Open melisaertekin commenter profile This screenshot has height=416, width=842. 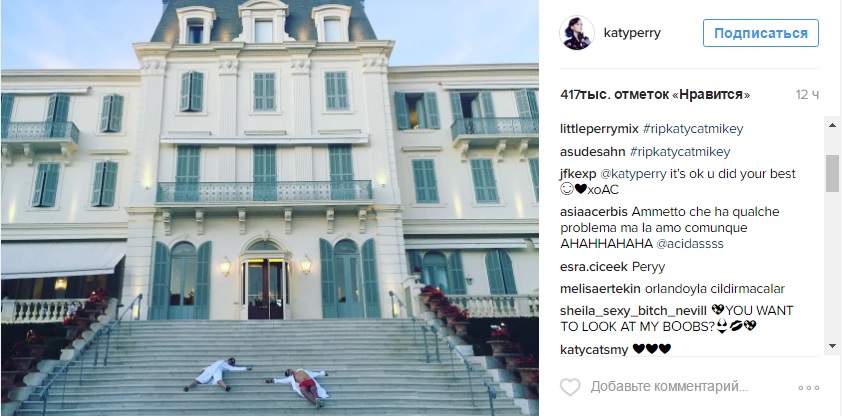point(600,289)
